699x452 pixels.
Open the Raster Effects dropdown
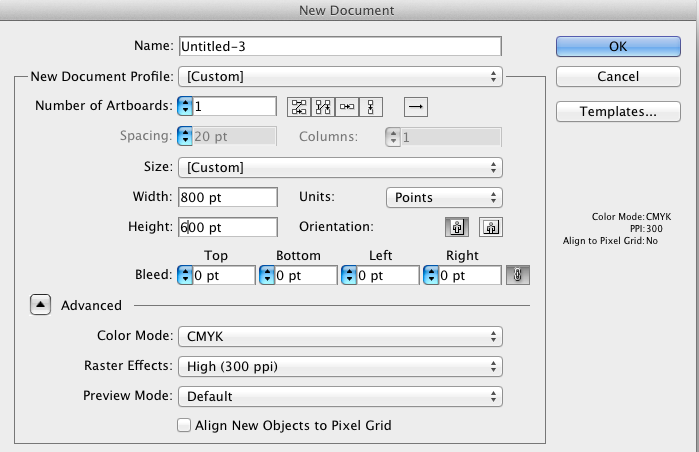339,366
